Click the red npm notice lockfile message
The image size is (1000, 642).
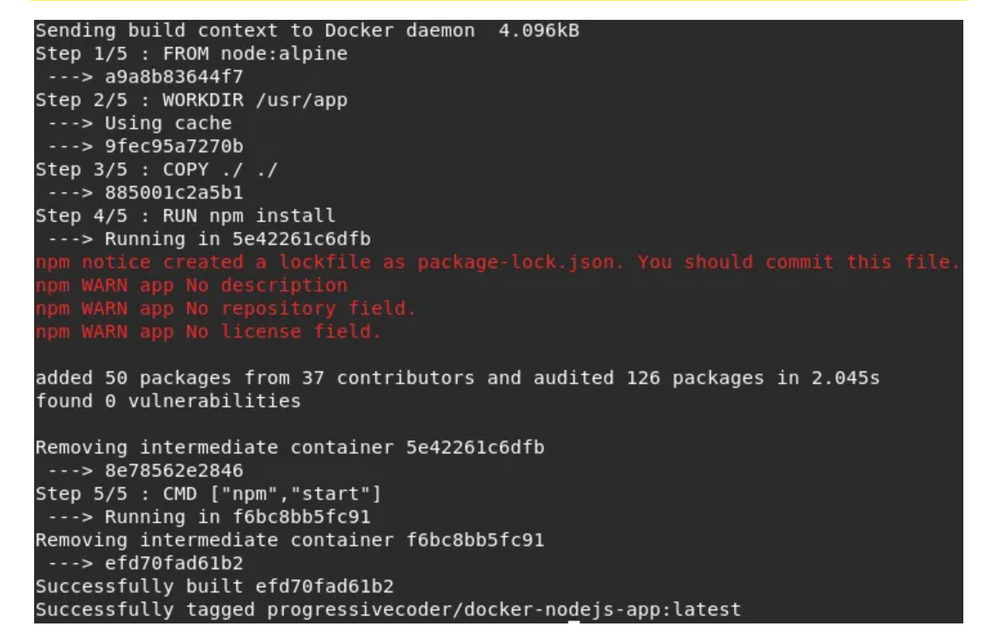(497, 262)
